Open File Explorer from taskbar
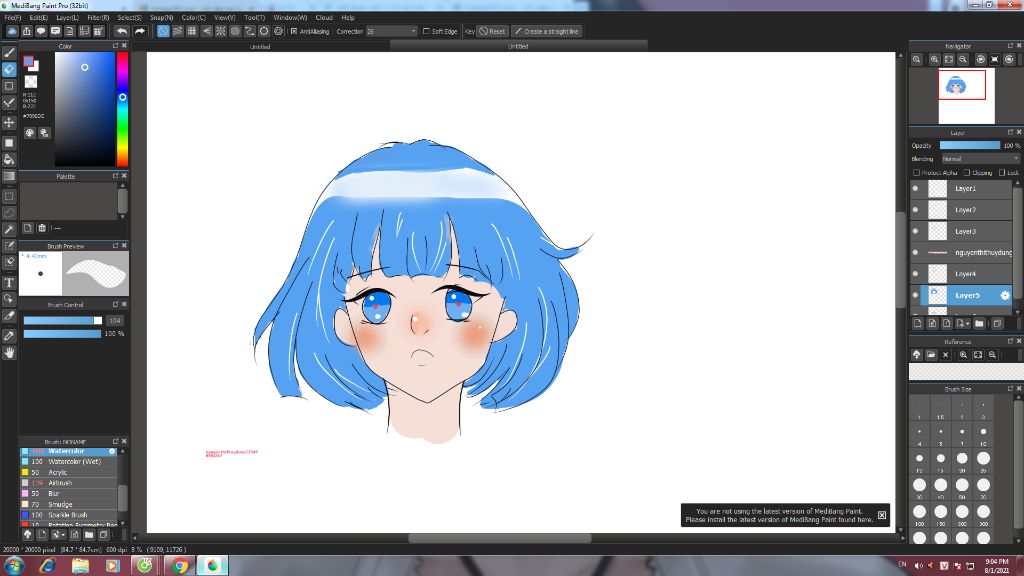This screenshot has width=1024, height=576. point(80,566)
